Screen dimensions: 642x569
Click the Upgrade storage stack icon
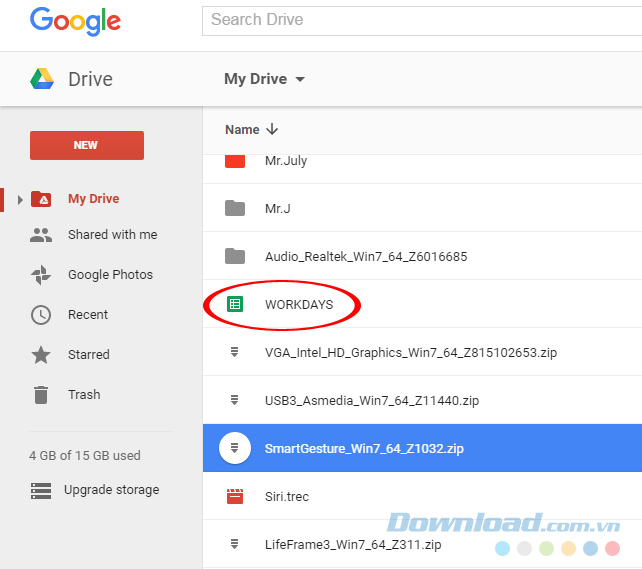(x=41, y=490)
